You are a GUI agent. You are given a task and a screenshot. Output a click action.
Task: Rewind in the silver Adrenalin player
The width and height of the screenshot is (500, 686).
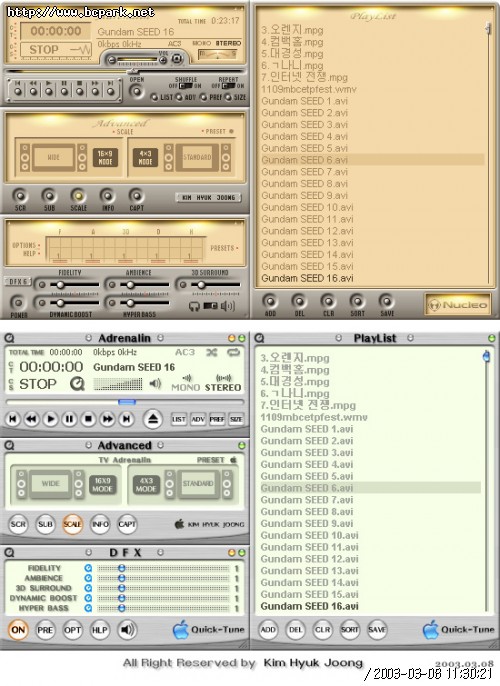31,419
